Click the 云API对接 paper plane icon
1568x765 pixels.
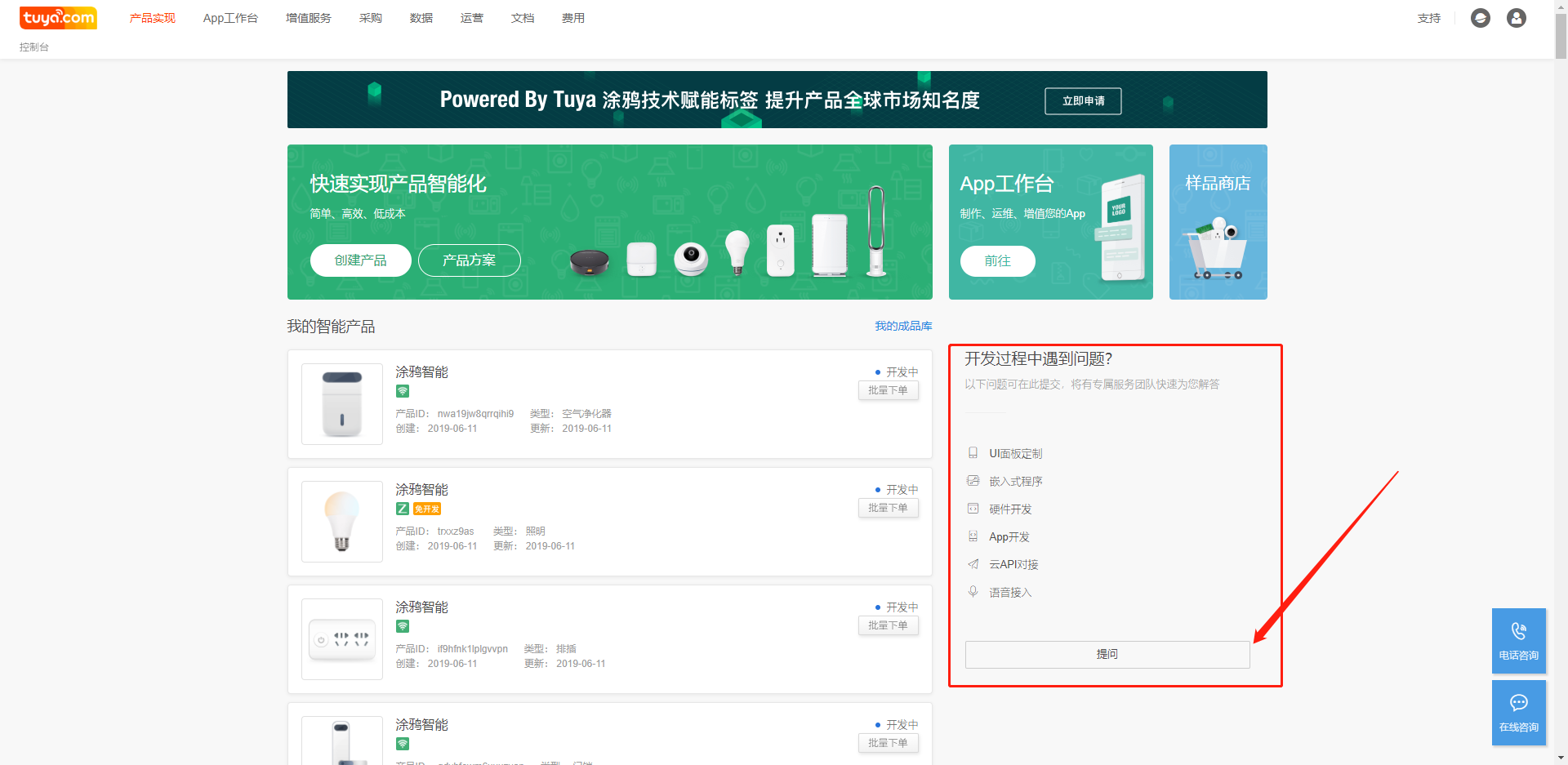pos(973,564)
